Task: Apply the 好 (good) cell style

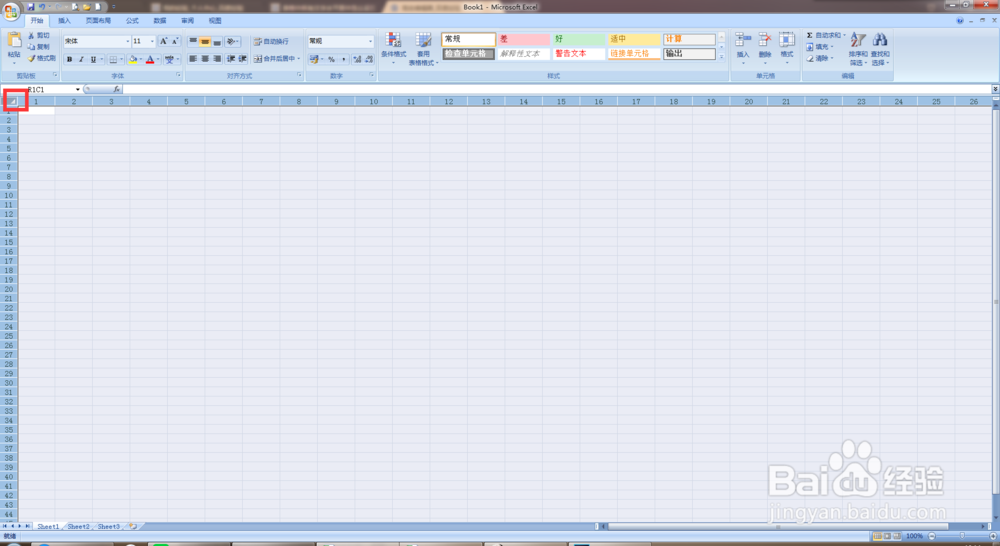Action: tap(578, 40)
